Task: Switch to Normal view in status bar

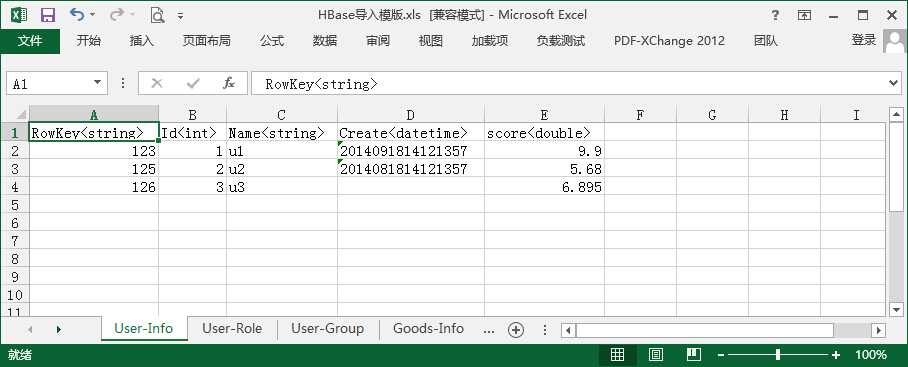Action: [617, 355]
